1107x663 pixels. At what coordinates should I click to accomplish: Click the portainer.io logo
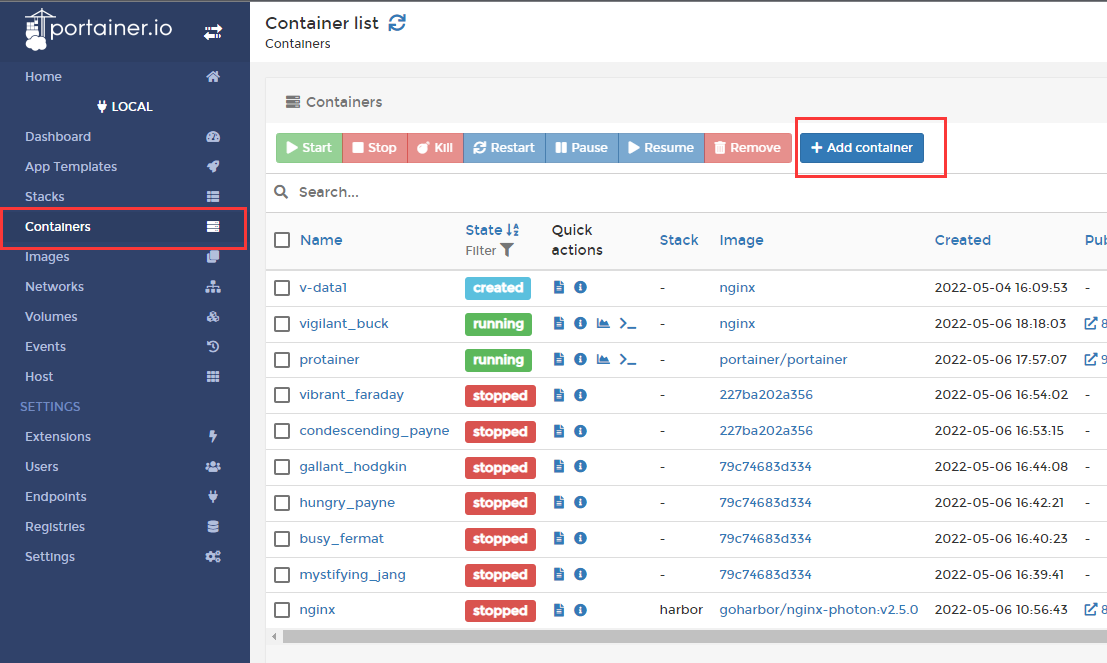click(x=99, y=29)
